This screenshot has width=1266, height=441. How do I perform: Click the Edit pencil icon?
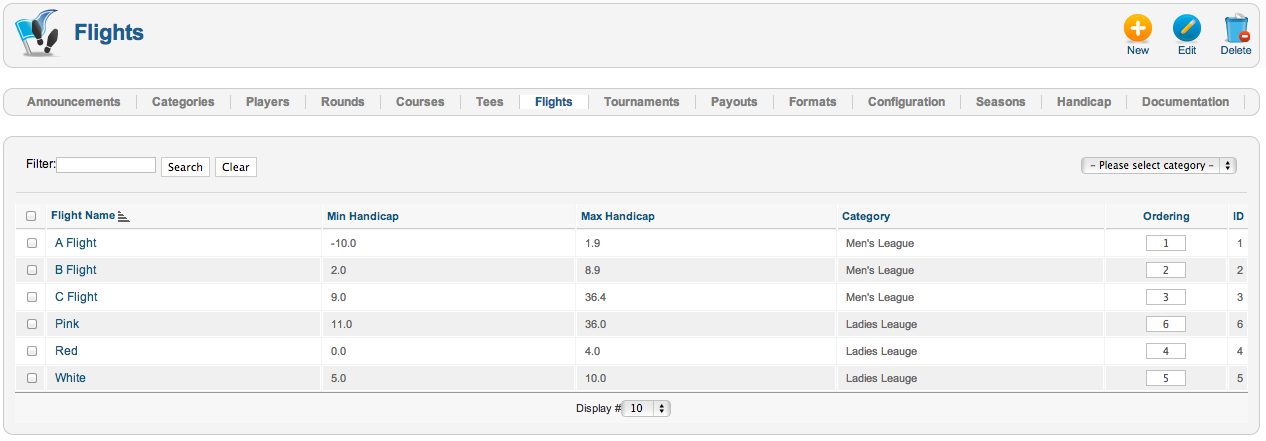coord(1187,28)
